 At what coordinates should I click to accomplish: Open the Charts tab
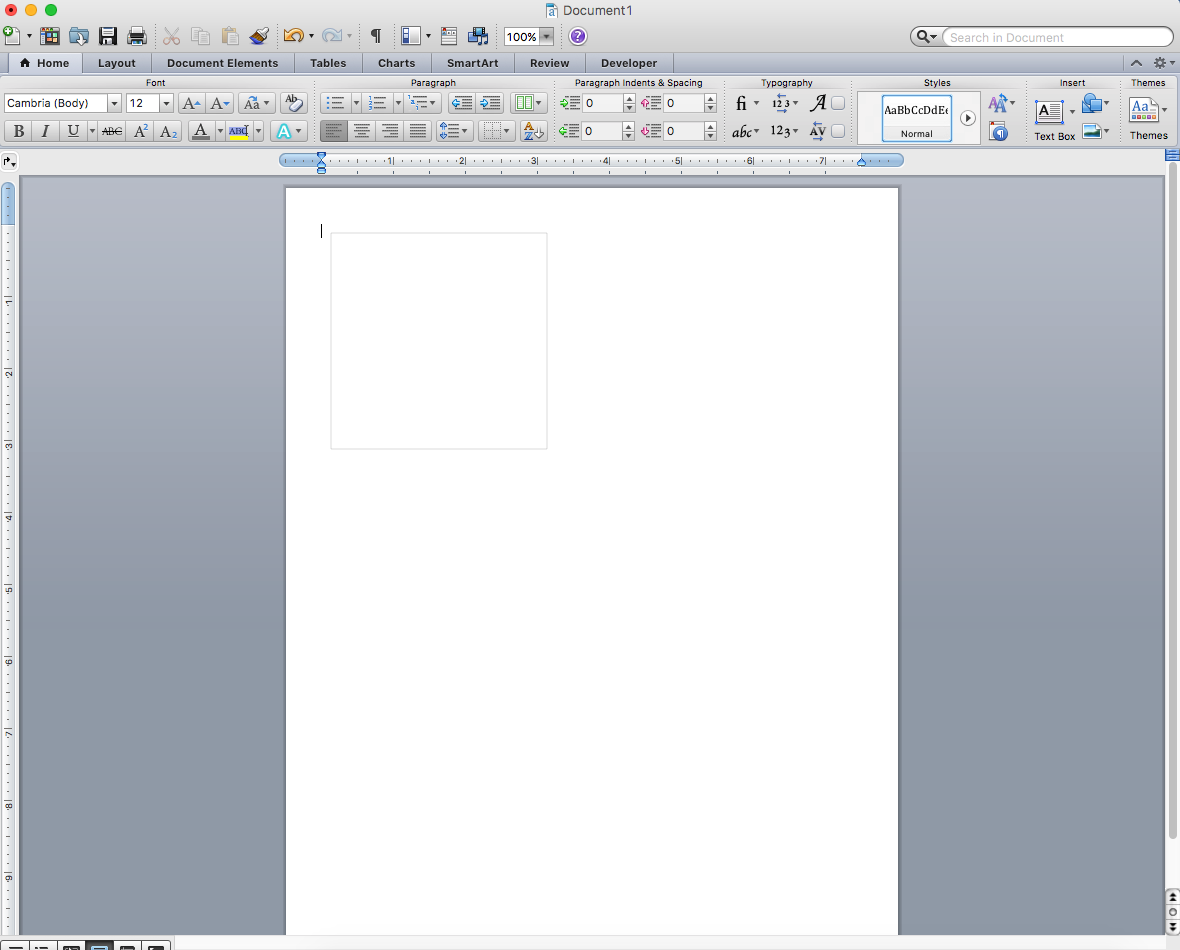(x=397, y=63)
